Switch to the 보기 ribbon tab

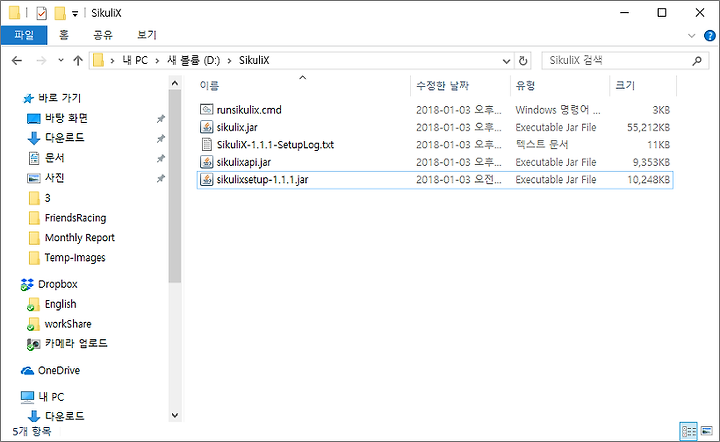(x=147, y=35)
